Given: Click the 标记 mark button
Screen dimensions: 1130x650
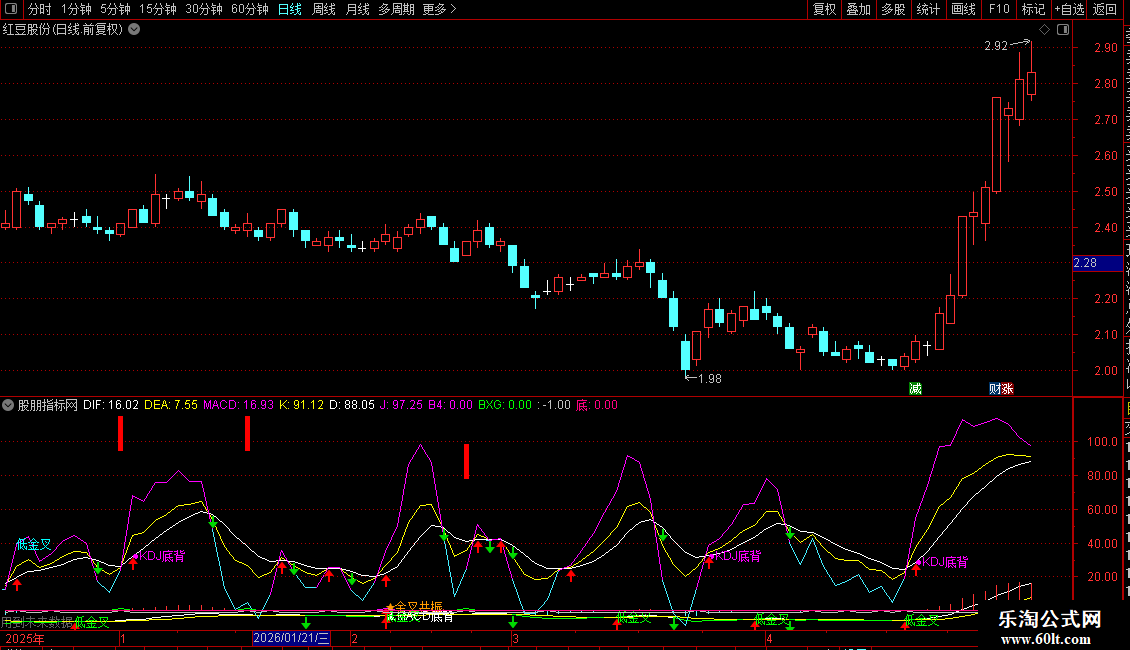Looking at the screenshot, I should coord(1033,9).
